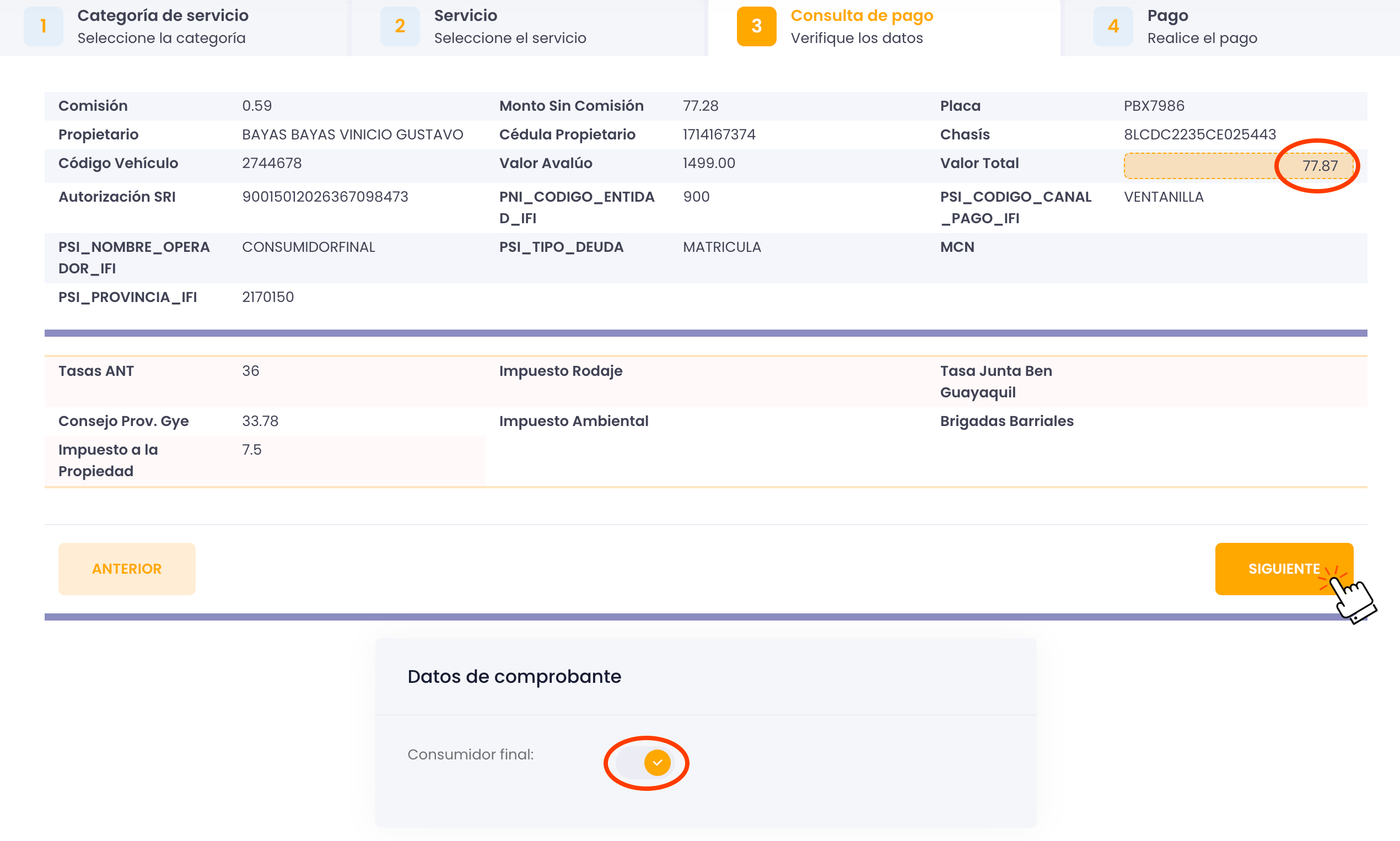Image resolution: width=1400 pixels, height=841 pixels.
Task: Select Código Vehículo value 2744678
Action: click(272, 163)
